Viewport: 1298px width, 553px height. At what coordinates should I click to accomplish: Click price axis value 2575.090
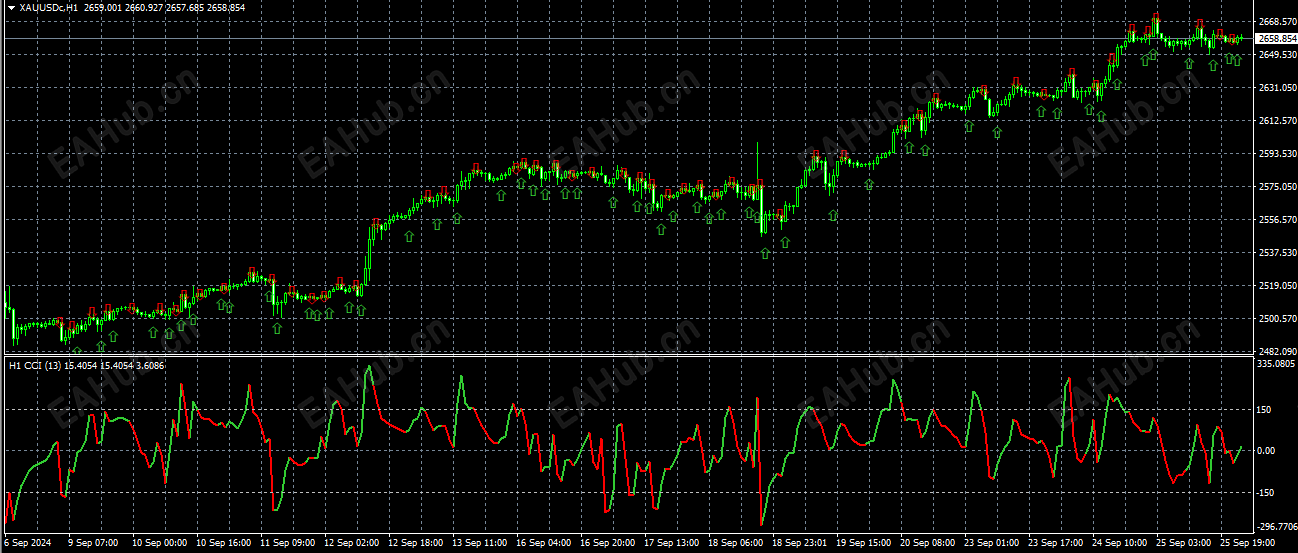tap(1276, 187)
